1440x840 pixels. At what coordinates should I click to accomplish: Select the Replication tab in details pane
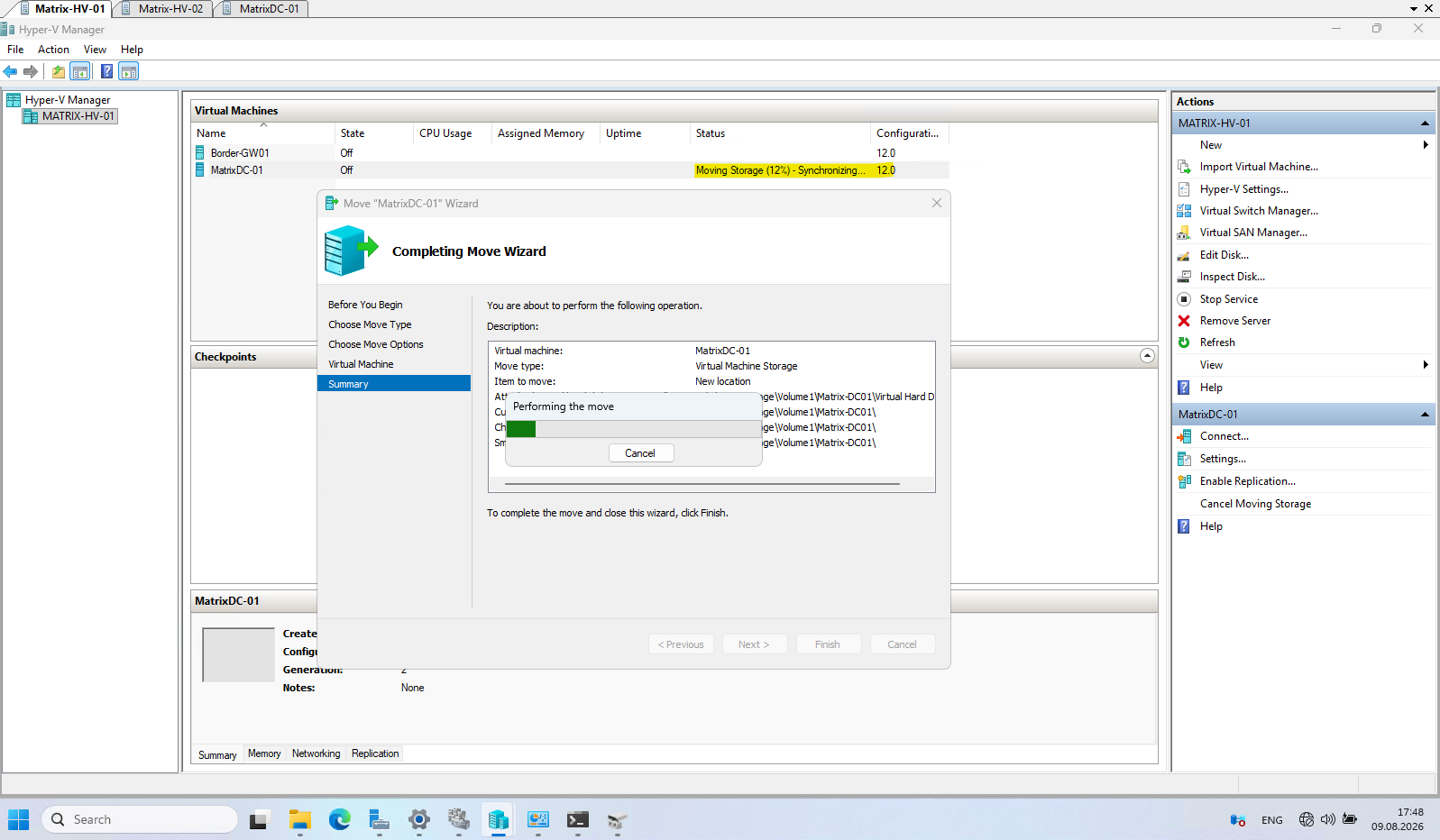[x=375, y=753]
